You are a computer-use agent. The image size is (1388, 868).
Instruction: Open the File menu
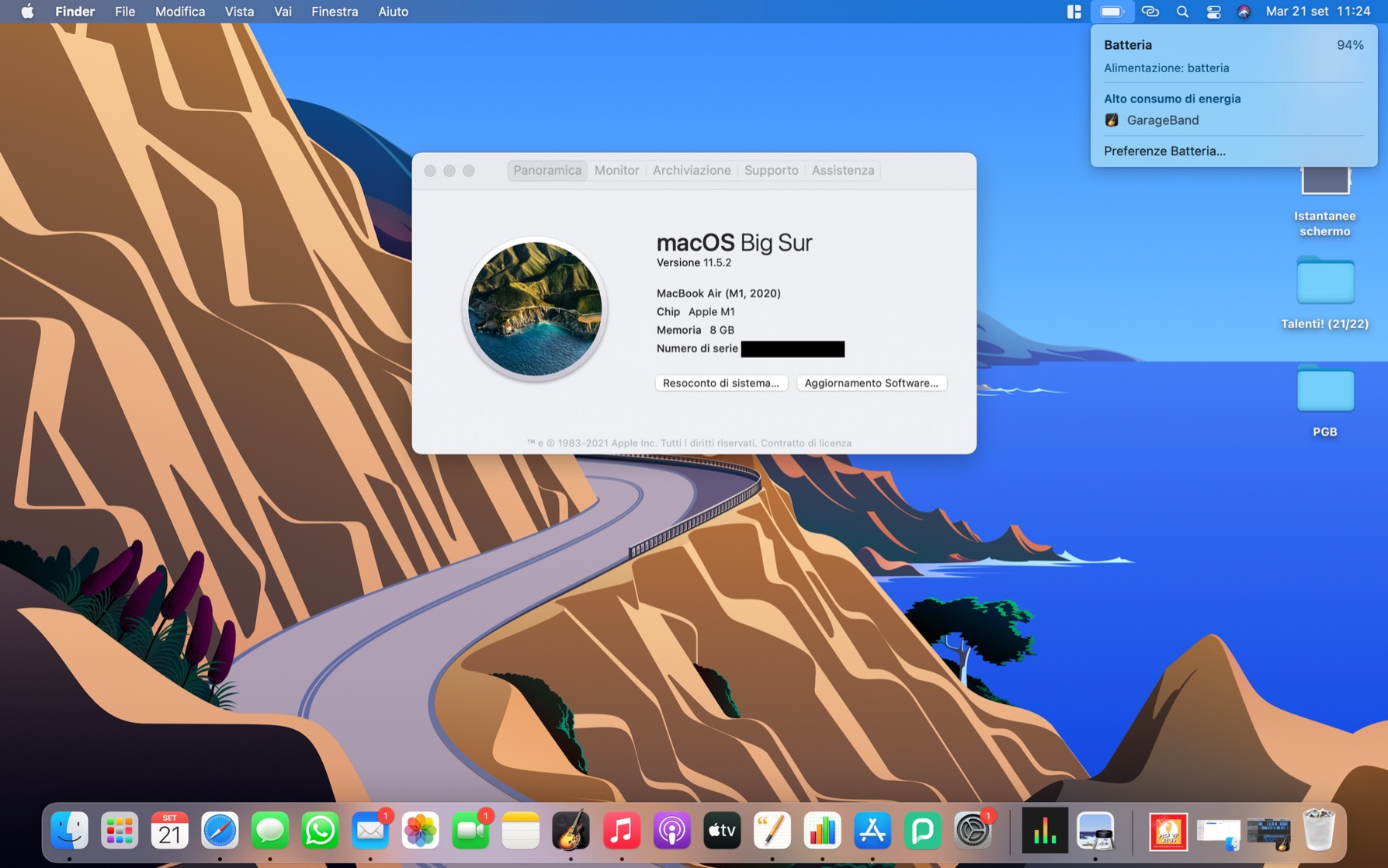[x=124, y=12]
